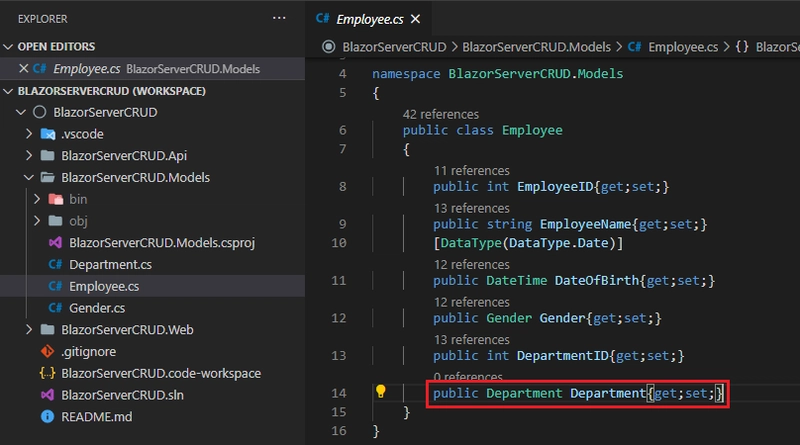Collapse the BlazorServerCRUD workspace section

(9, 91)
